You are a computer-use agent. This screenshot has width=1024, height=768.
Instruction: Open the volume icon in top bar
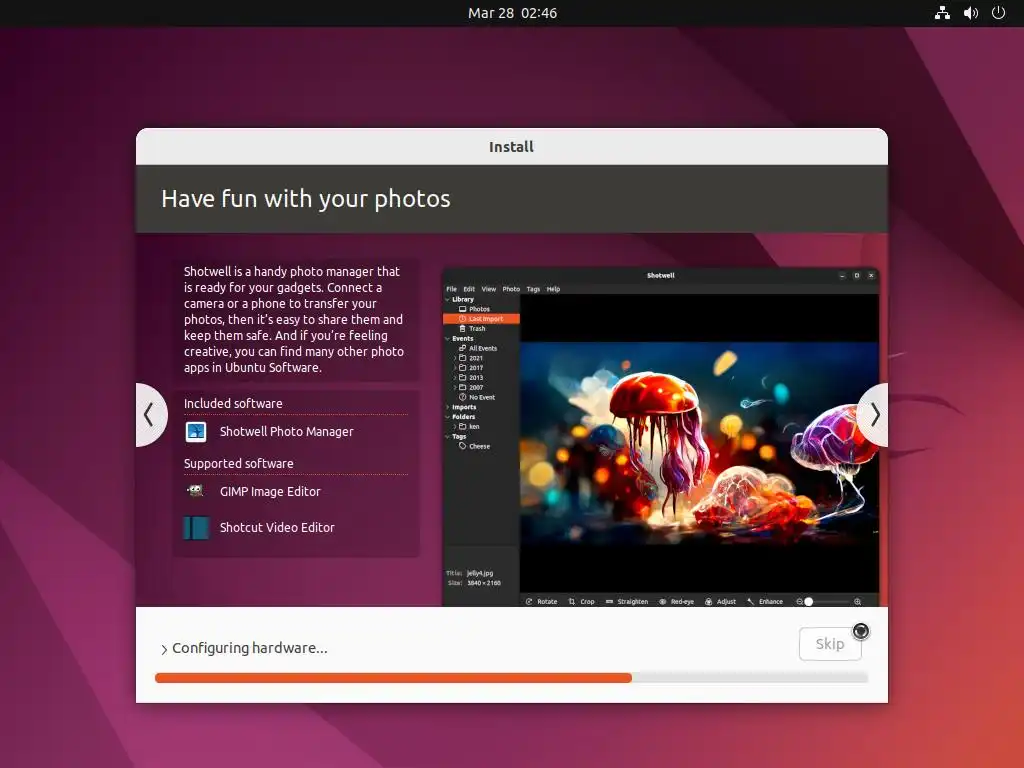[971, 13]
